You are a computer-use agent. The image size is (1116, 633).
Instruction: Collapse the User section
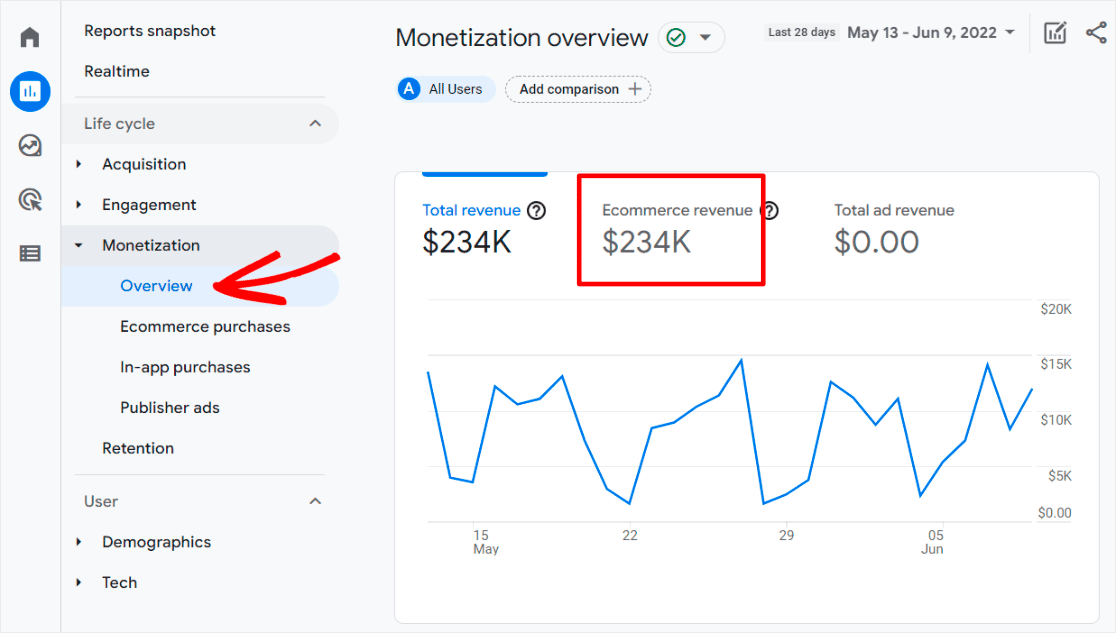[315, 501]
